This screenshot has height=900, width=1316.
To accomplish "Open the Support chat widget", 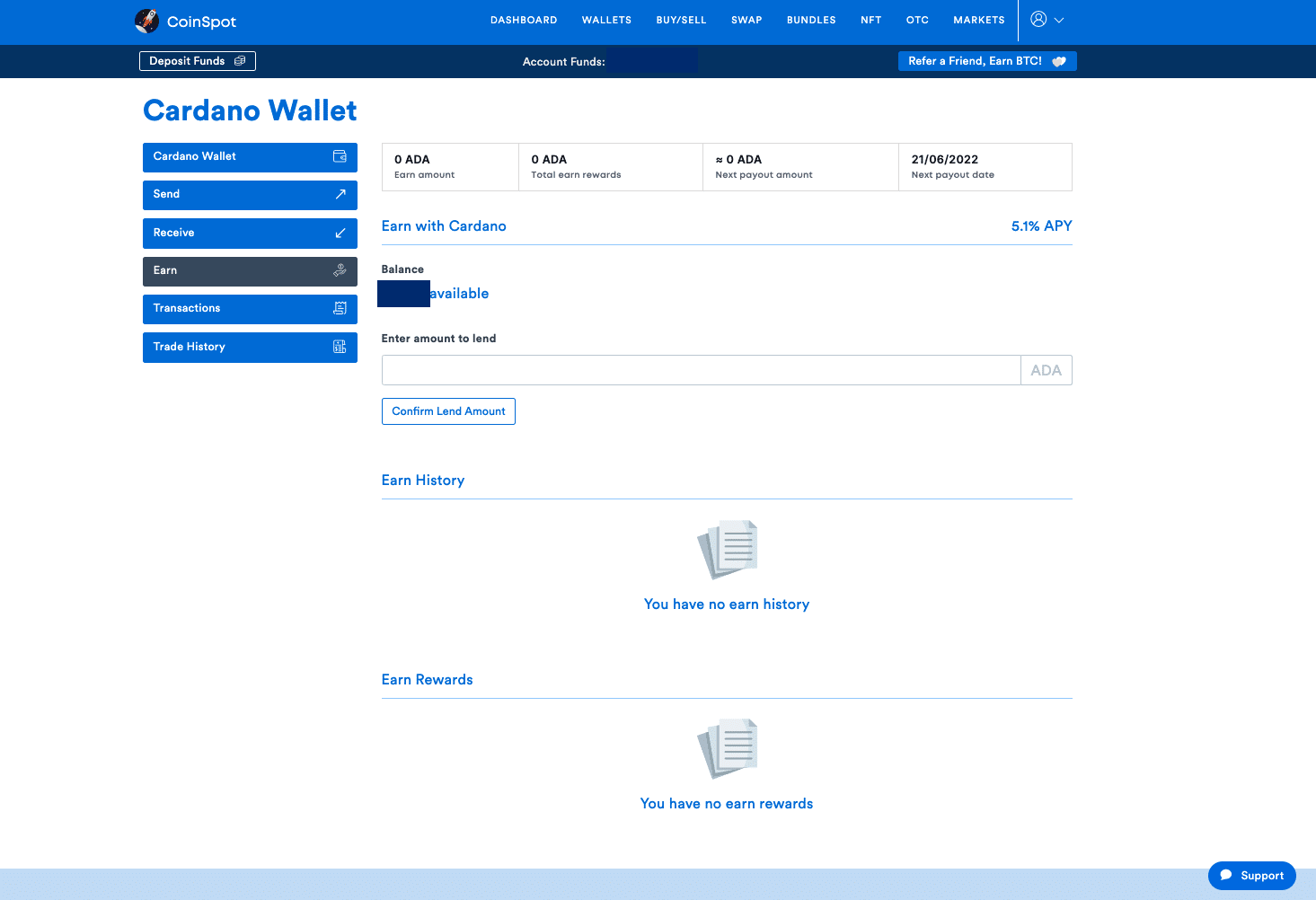I will (x=1251, y=876).
